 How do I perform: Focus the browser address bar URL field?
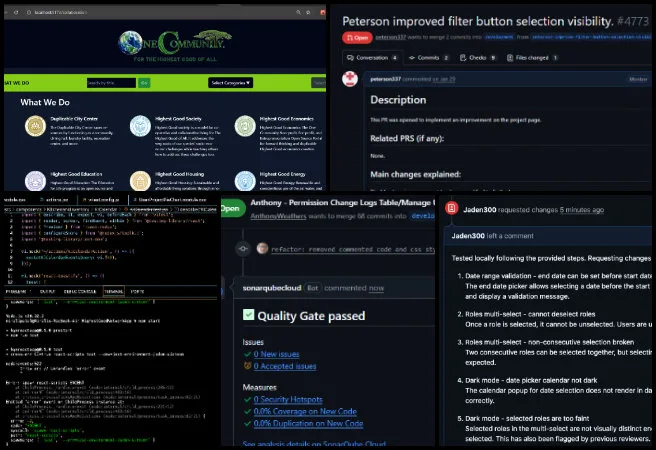point(61,13)
